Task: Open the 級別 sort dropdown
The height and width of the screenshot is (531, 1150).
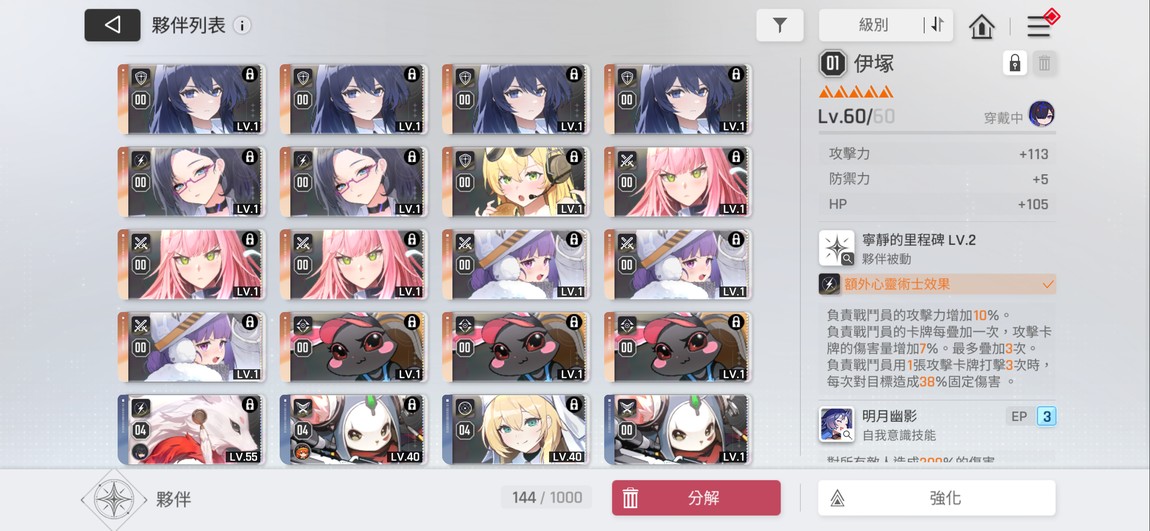Action: pyautogui.click(x=873, y=25)
